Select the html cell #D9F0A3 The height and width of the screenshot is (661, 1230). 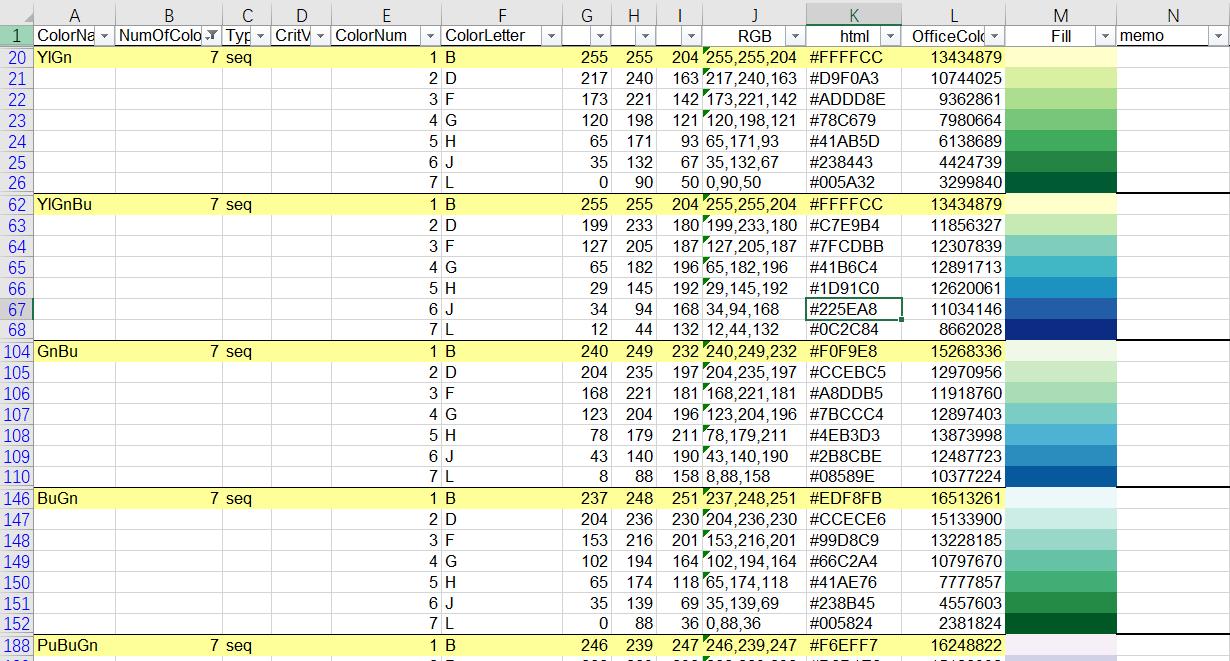tap(854, 78)
